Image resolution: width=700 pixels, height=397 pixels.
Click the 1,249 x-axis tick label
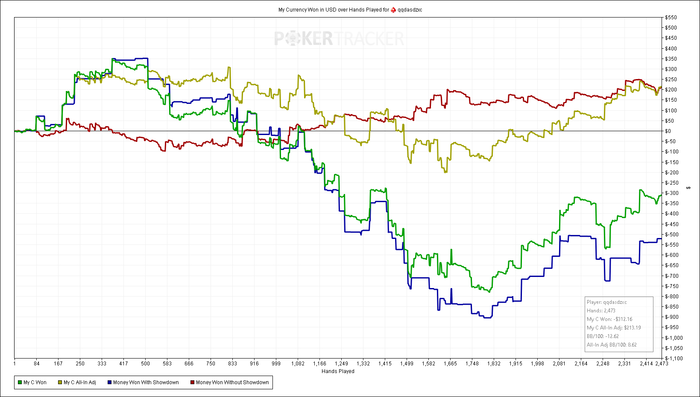[x=342, y=364]
